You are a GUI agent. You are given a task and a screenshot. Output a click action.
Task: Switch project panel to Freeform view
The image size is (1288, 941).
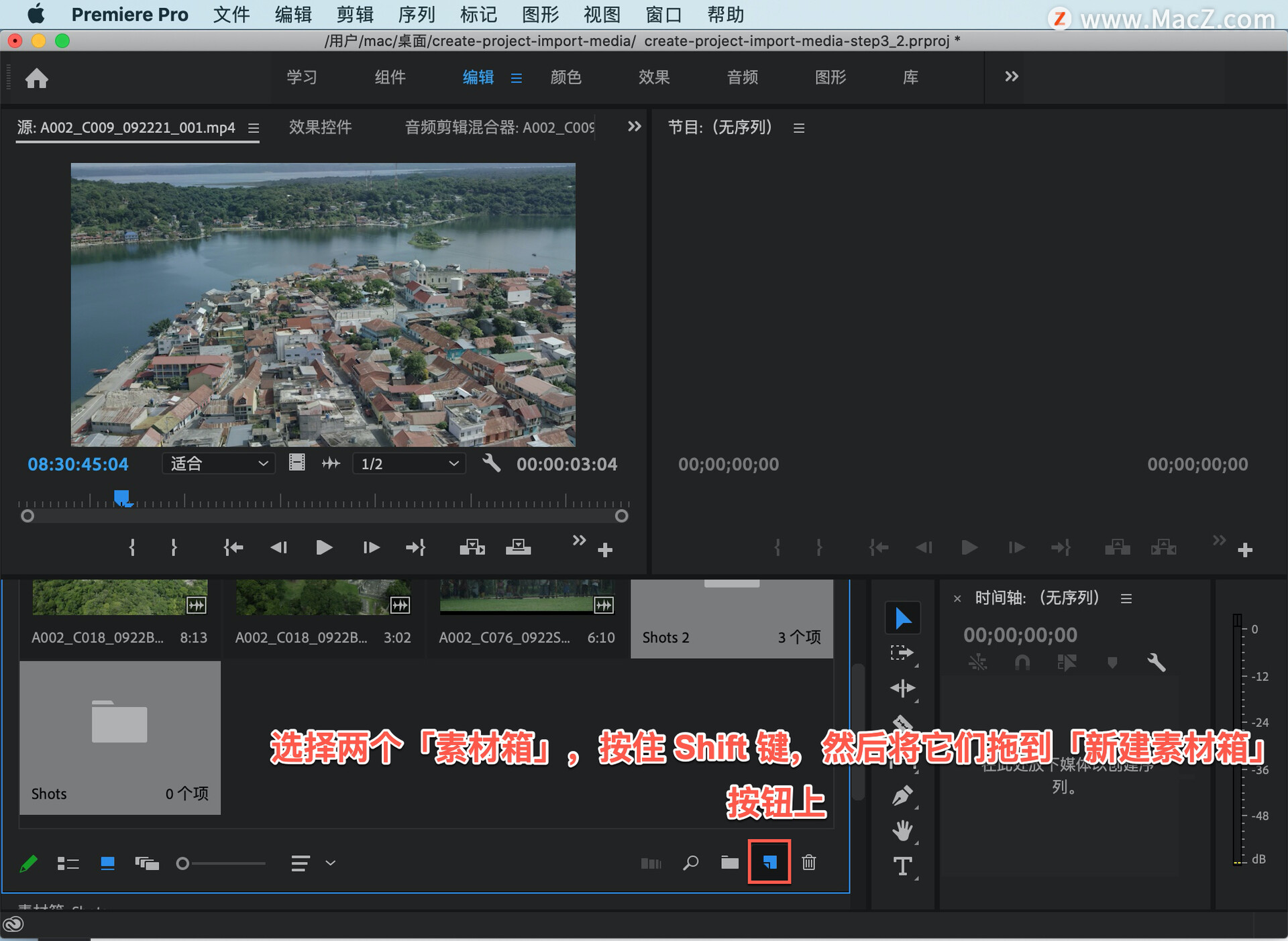click(147, 863)
